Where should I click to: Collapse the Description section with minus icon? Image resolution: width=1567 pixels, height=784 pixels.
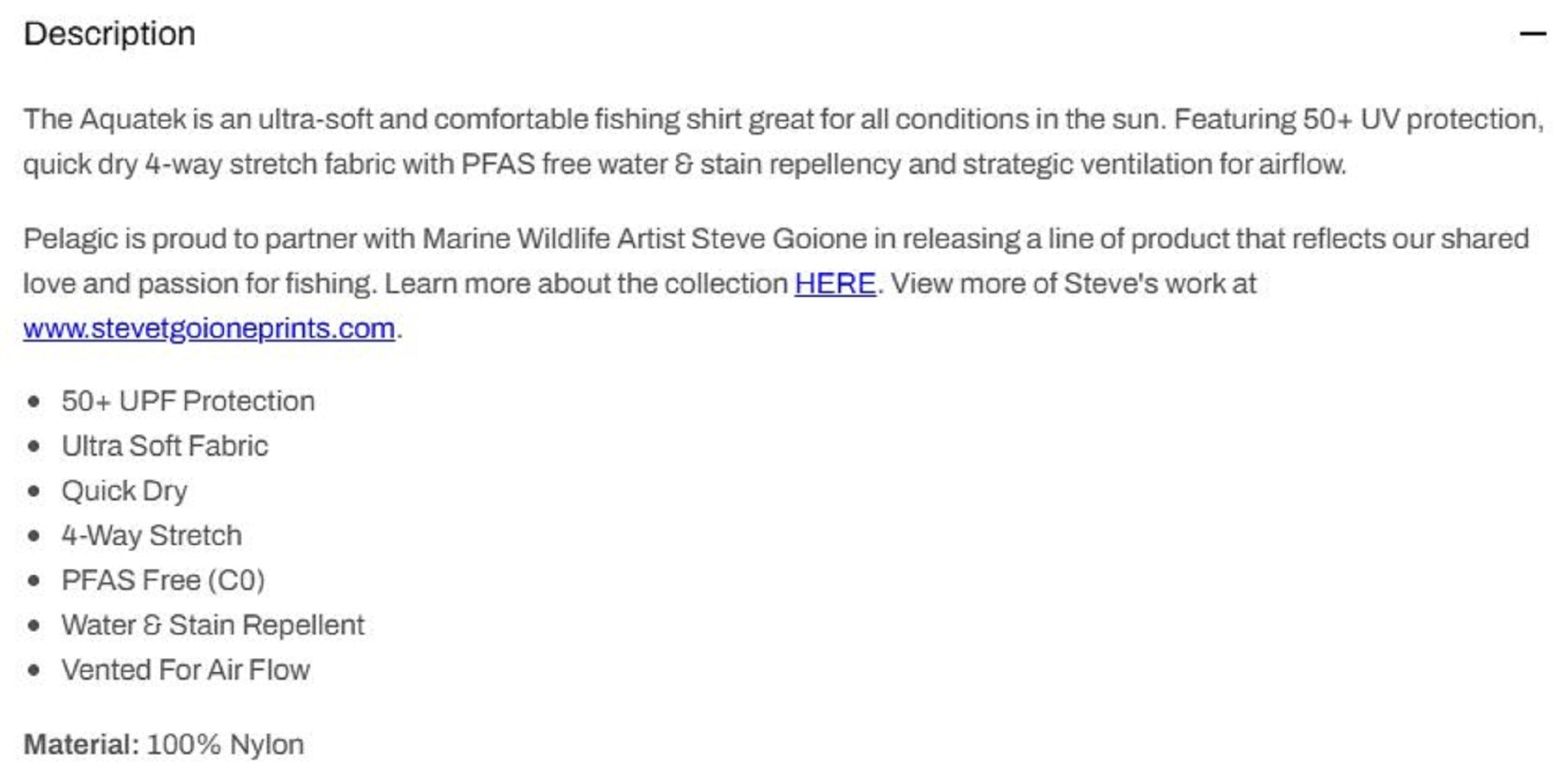click(1533, 34)
